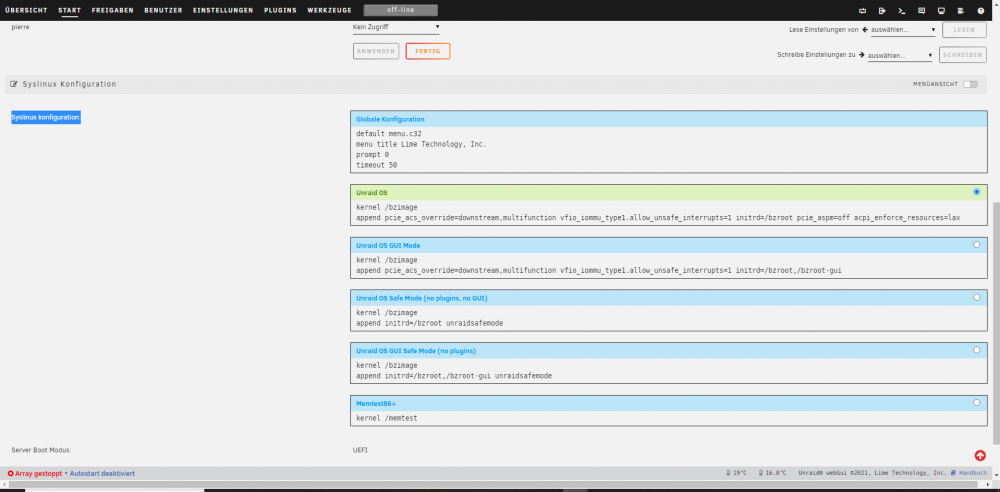Click the reboot/refresh icon in top bar
The image size is (1000, 492).
point(863,10)
